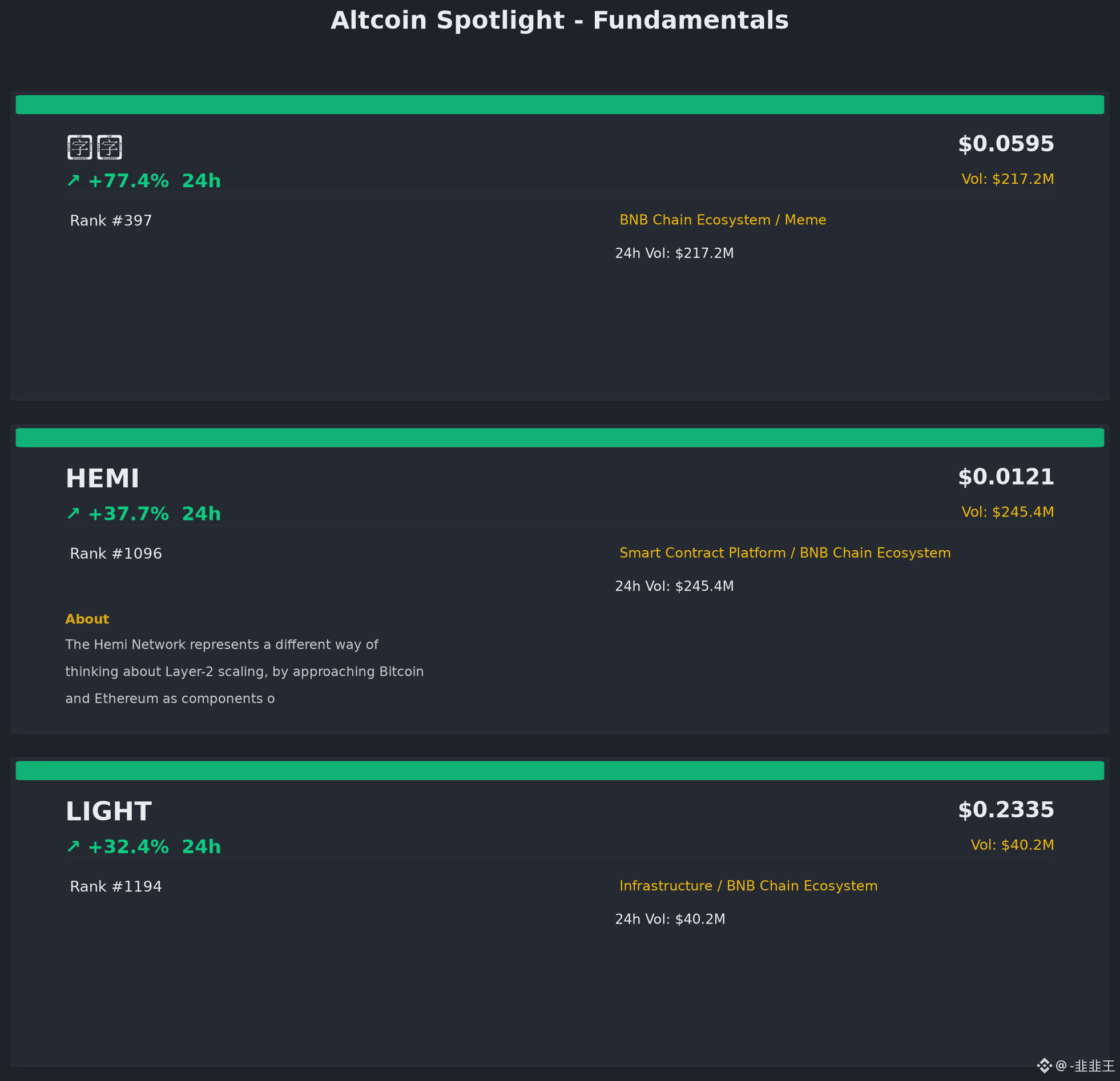This screenshot has height=1081, width=1120.
Task: Click the second boxed glyph in top card name
Action: [109, 147]
